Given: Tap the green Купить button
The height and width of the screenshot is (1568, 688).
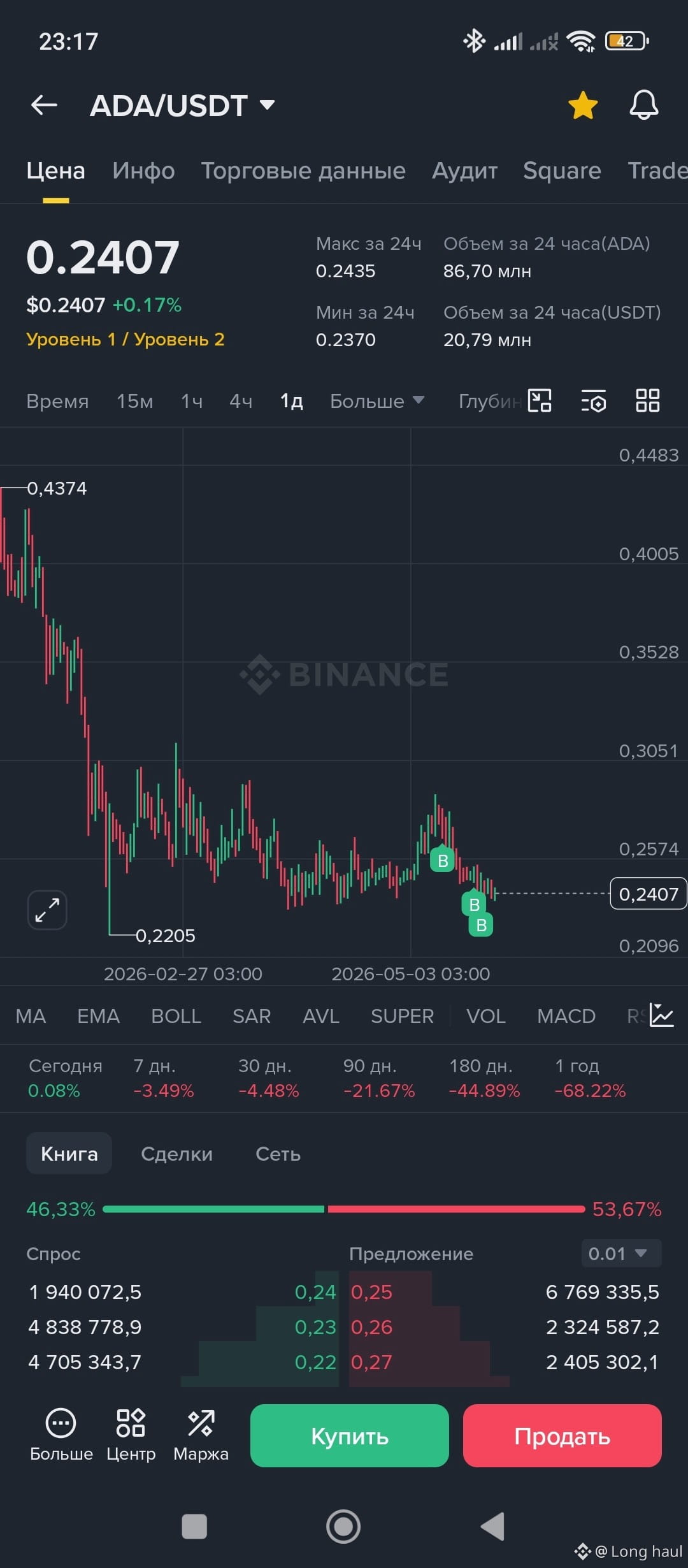Looking at the screenshot, I should tap(350, 1435).
